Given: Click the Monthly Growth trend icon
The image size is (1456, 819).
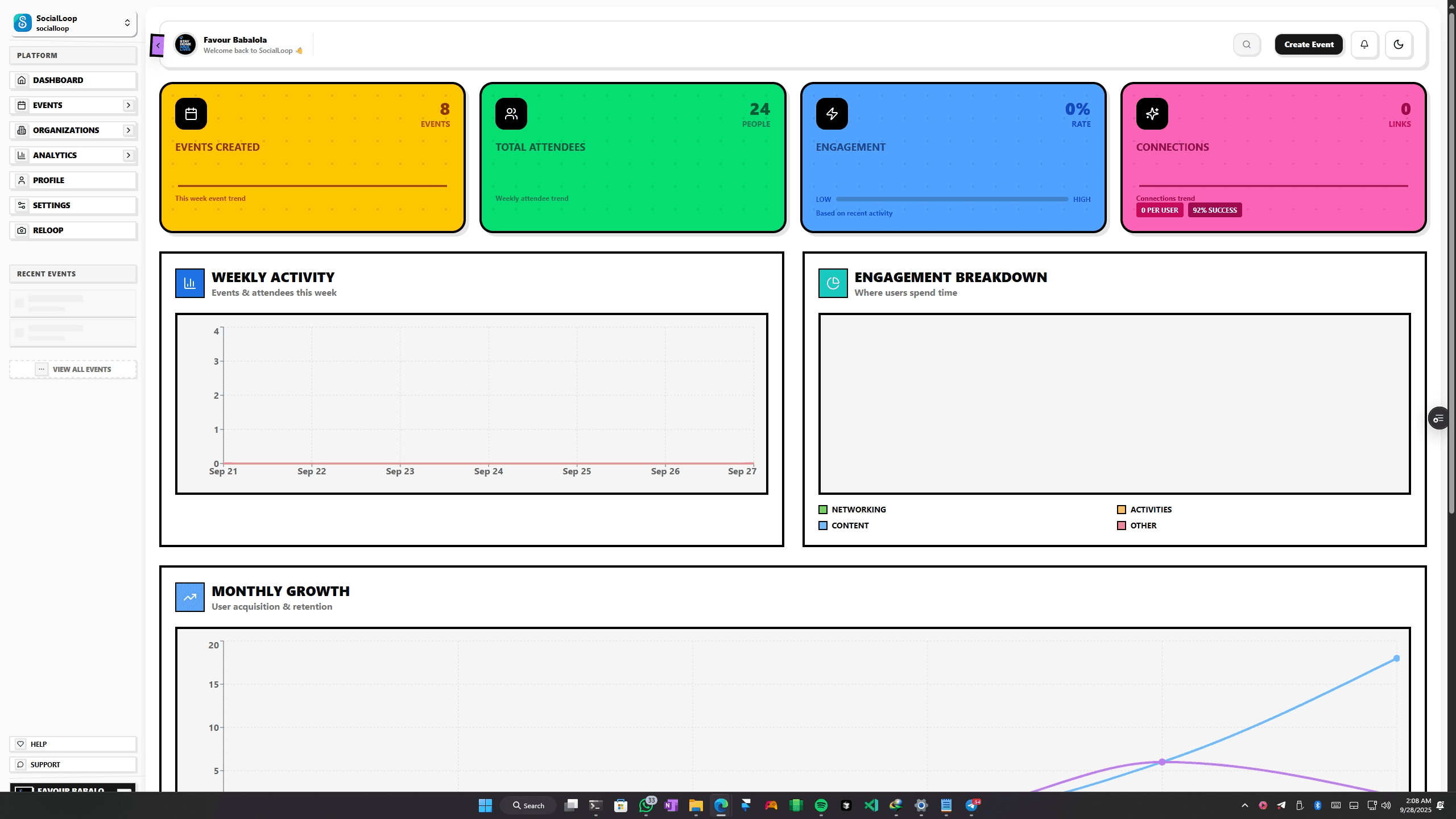Looking at the screenshot, I should (189, 597).
